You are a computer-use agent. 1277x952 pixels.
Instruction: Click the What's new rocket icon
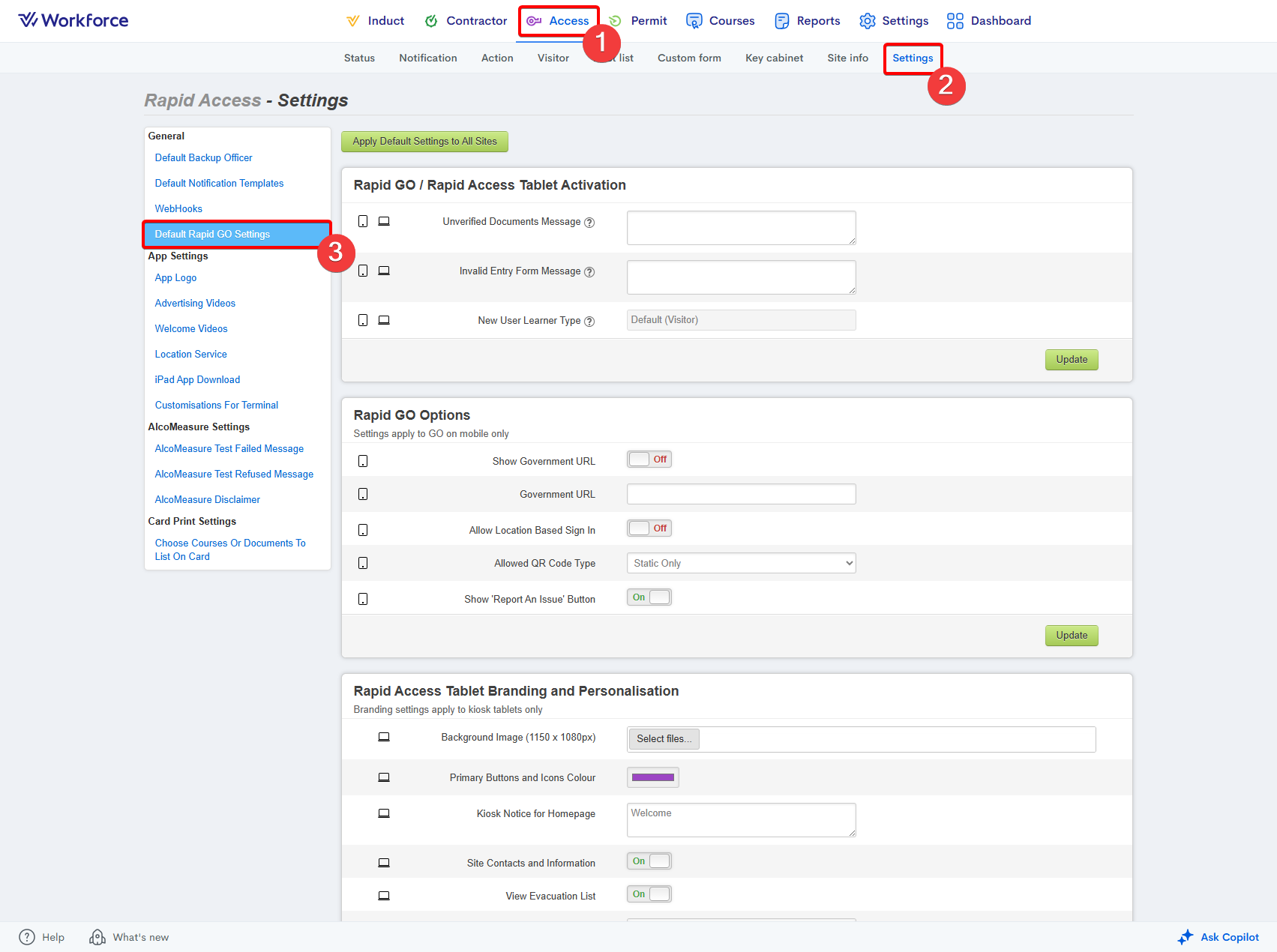click(97, 937)
